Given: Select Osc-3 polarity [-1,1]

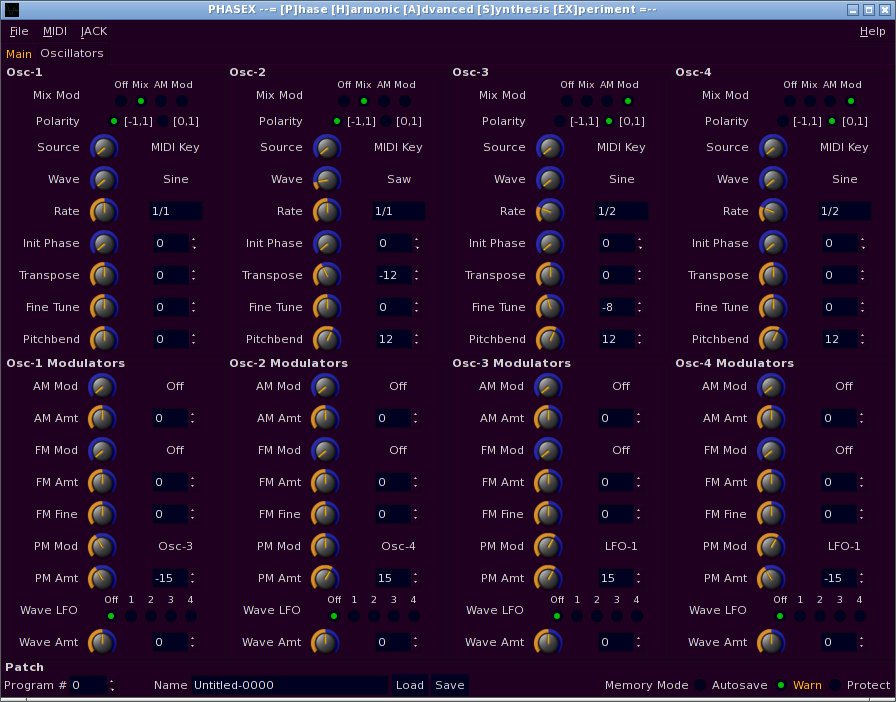Looking at the screenshot, I should (x=560, y=121).
